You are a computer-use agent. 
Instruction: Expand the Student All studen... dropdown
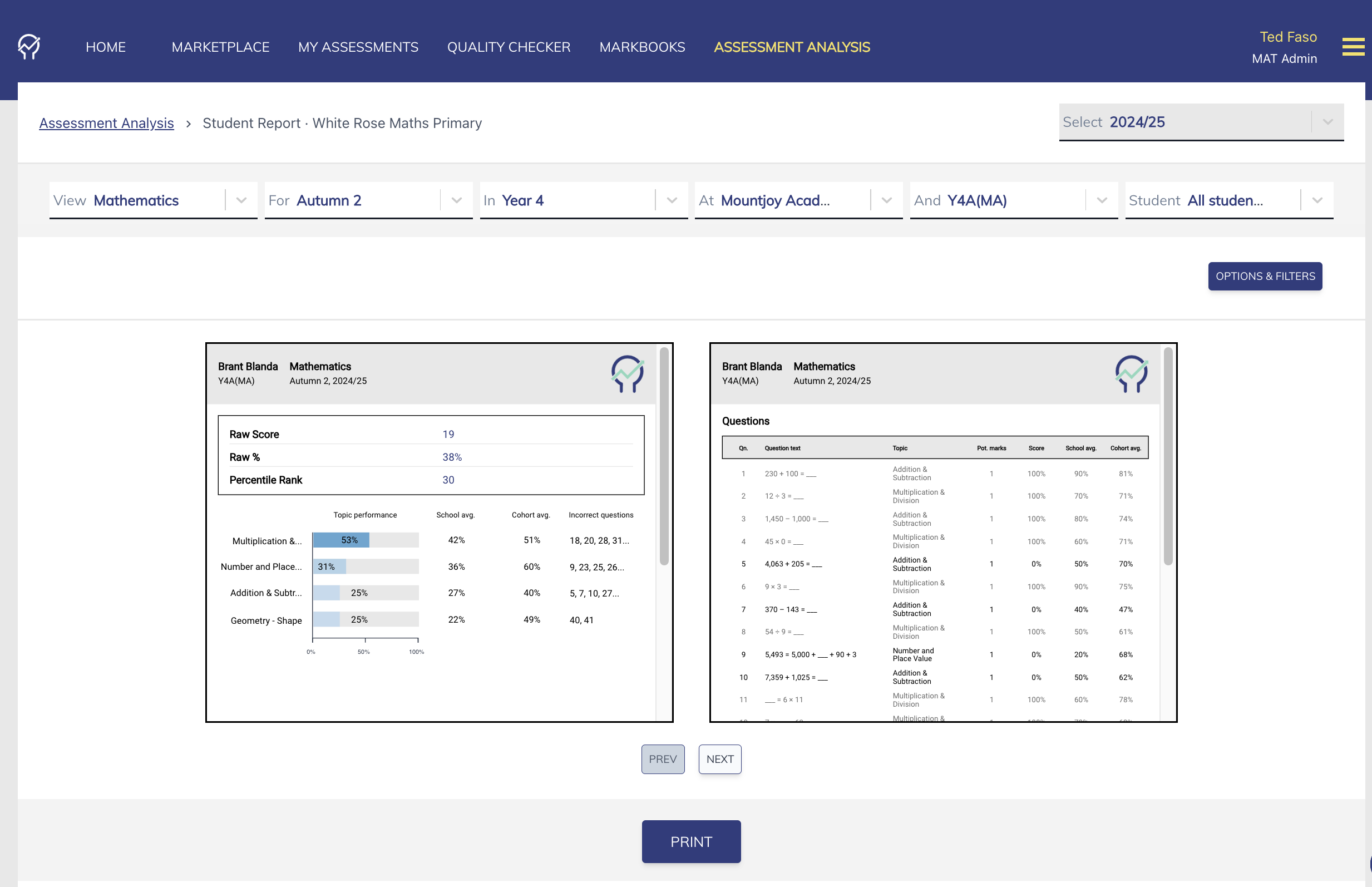click(1229, 200)
